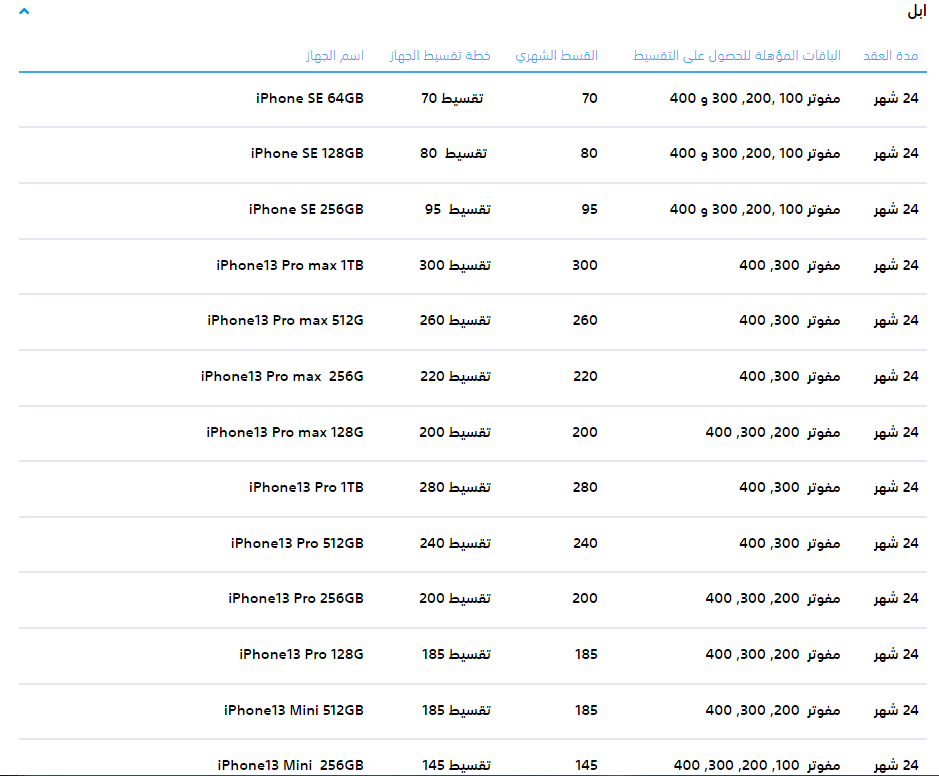
Task: Select the iPhone13 Pro max 256G device name
Action: [x=282, y=376]
